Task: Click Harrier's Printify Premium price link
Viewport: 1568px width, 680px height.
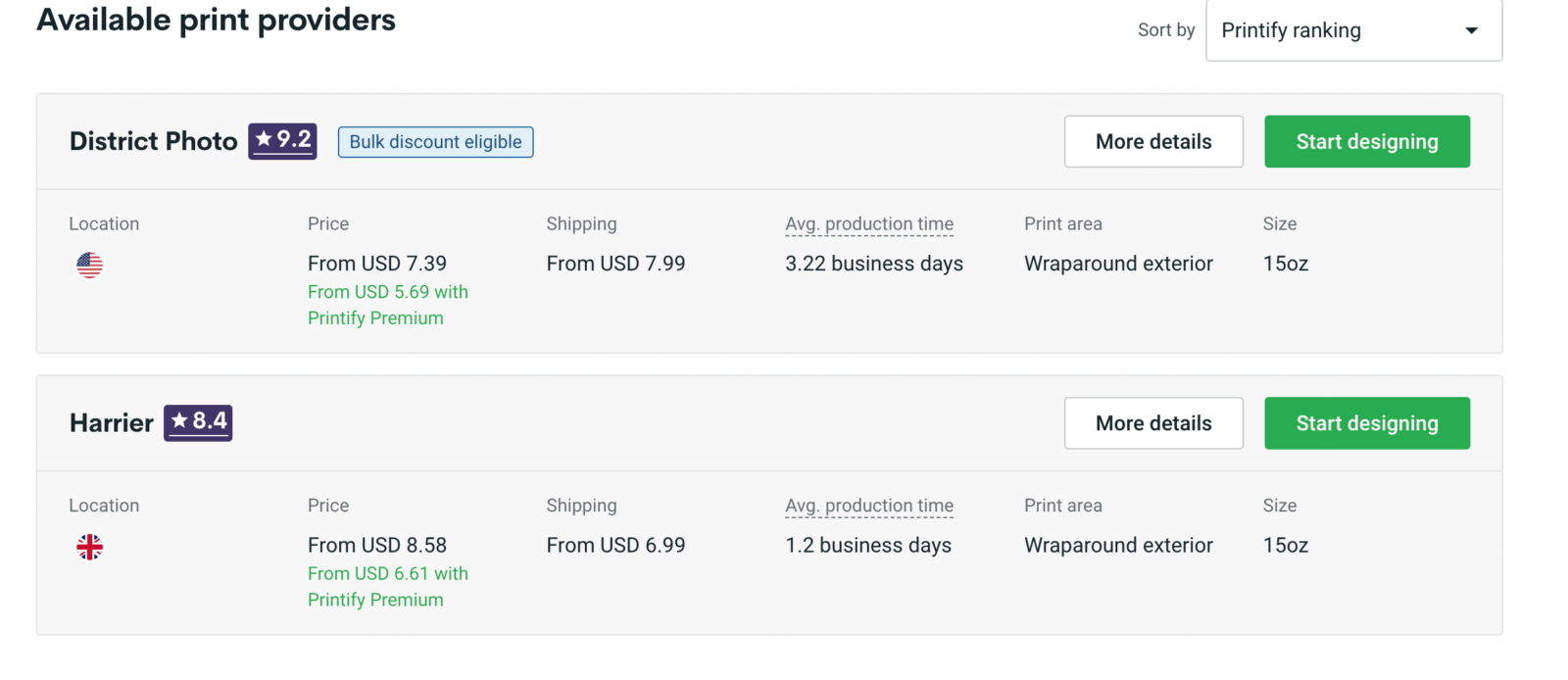Action: tap(387, 586)
